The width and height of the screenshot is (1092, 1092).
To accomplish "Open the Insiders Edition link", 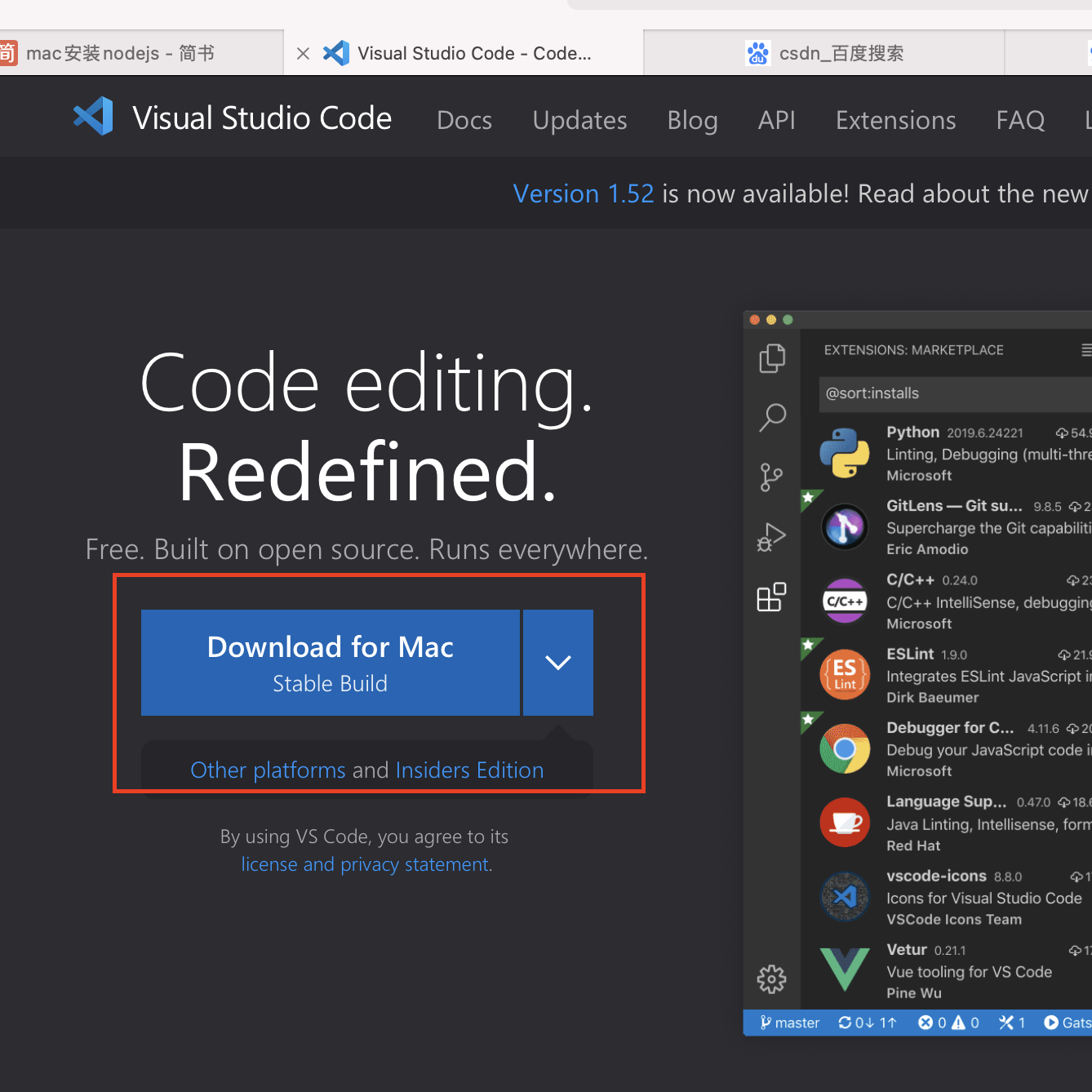I will (469, 770).
